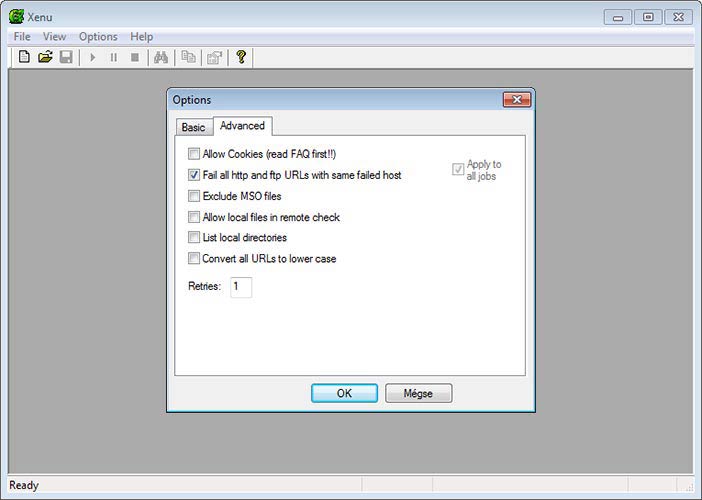Click the yellow question mark Help icon

tap(241, 58)
